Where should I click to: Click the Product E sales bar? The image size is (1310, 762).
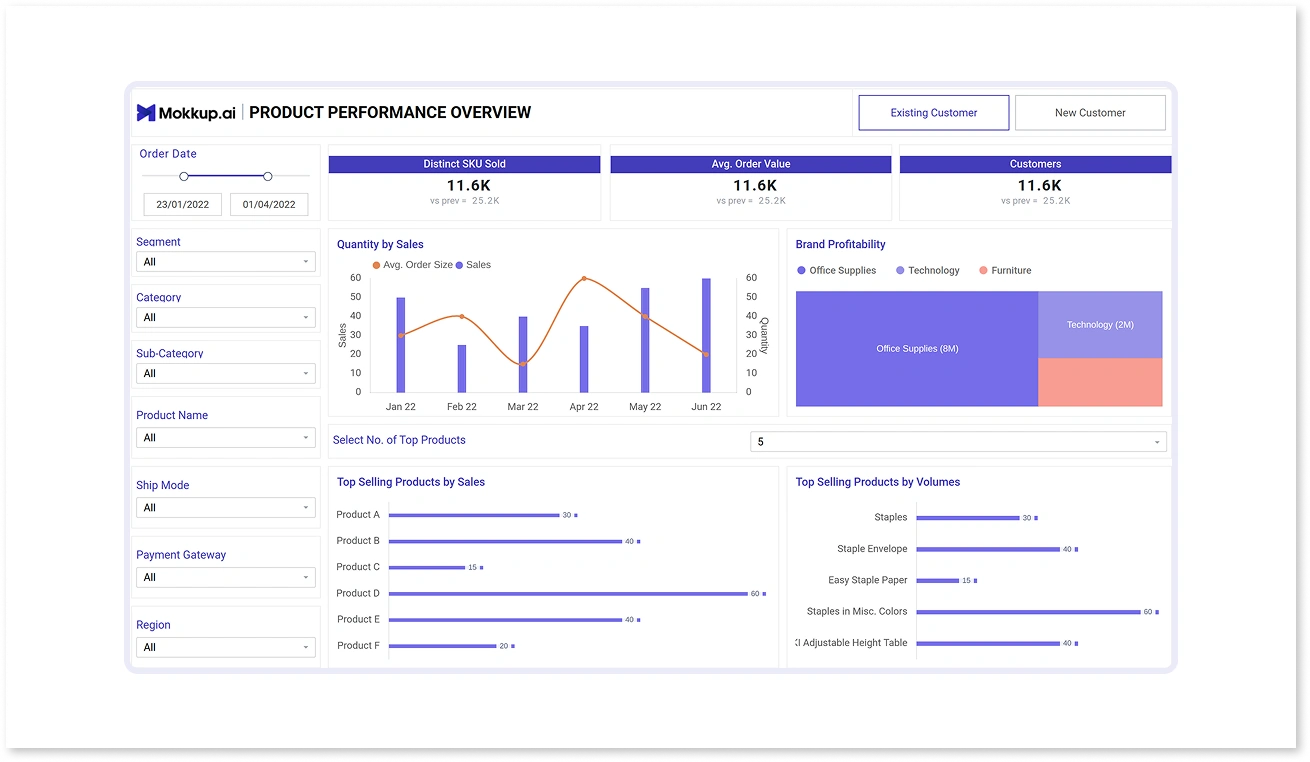(x=506, y=620)
